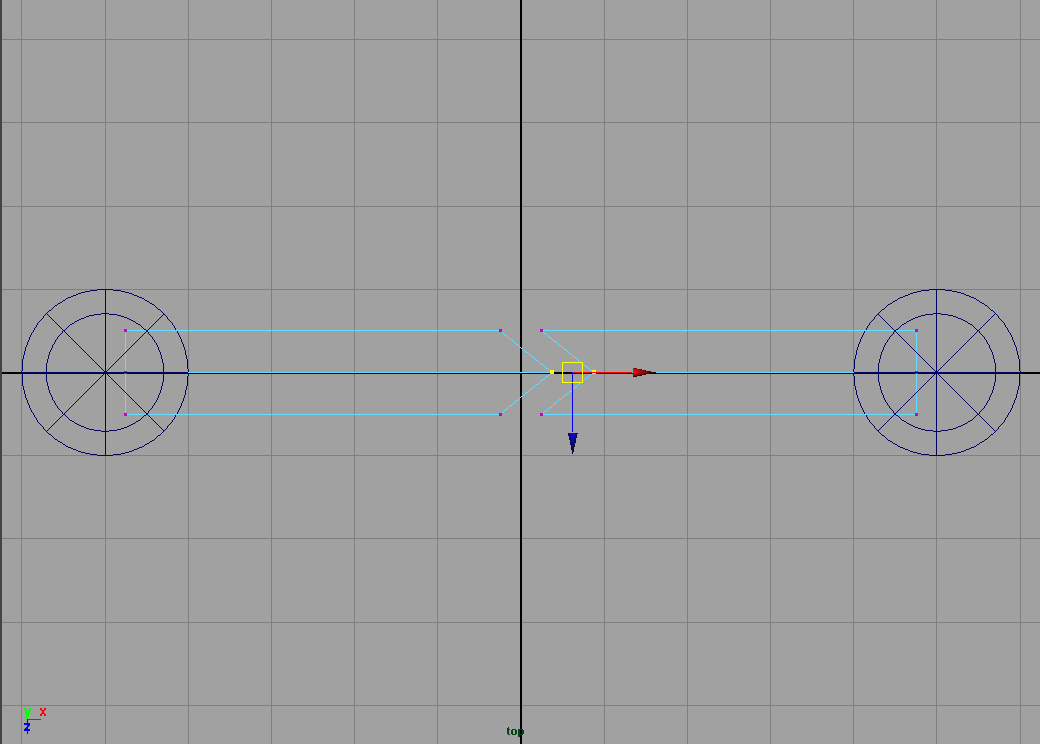The width and height of the screenshot is (1040, 744).
Task: Select the magenta vertex at the left shape's lower-left corner
Action: [125, 414]
